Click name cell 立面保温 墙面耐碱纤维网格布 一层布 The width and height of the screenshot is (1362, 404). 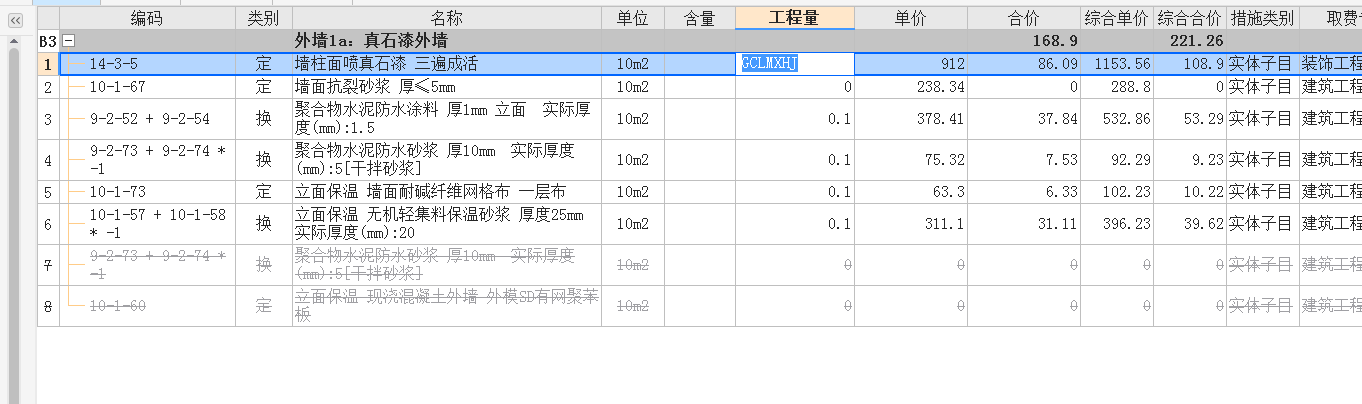pos(447,192)
